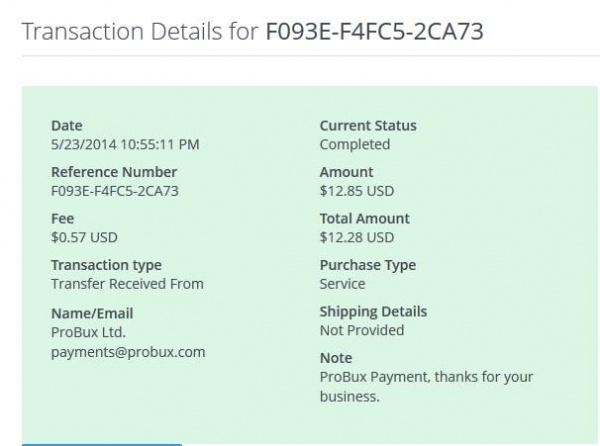Click the blue button below the details panel
The width and height of the screenshot is (600, 446).
pos(102,443)
